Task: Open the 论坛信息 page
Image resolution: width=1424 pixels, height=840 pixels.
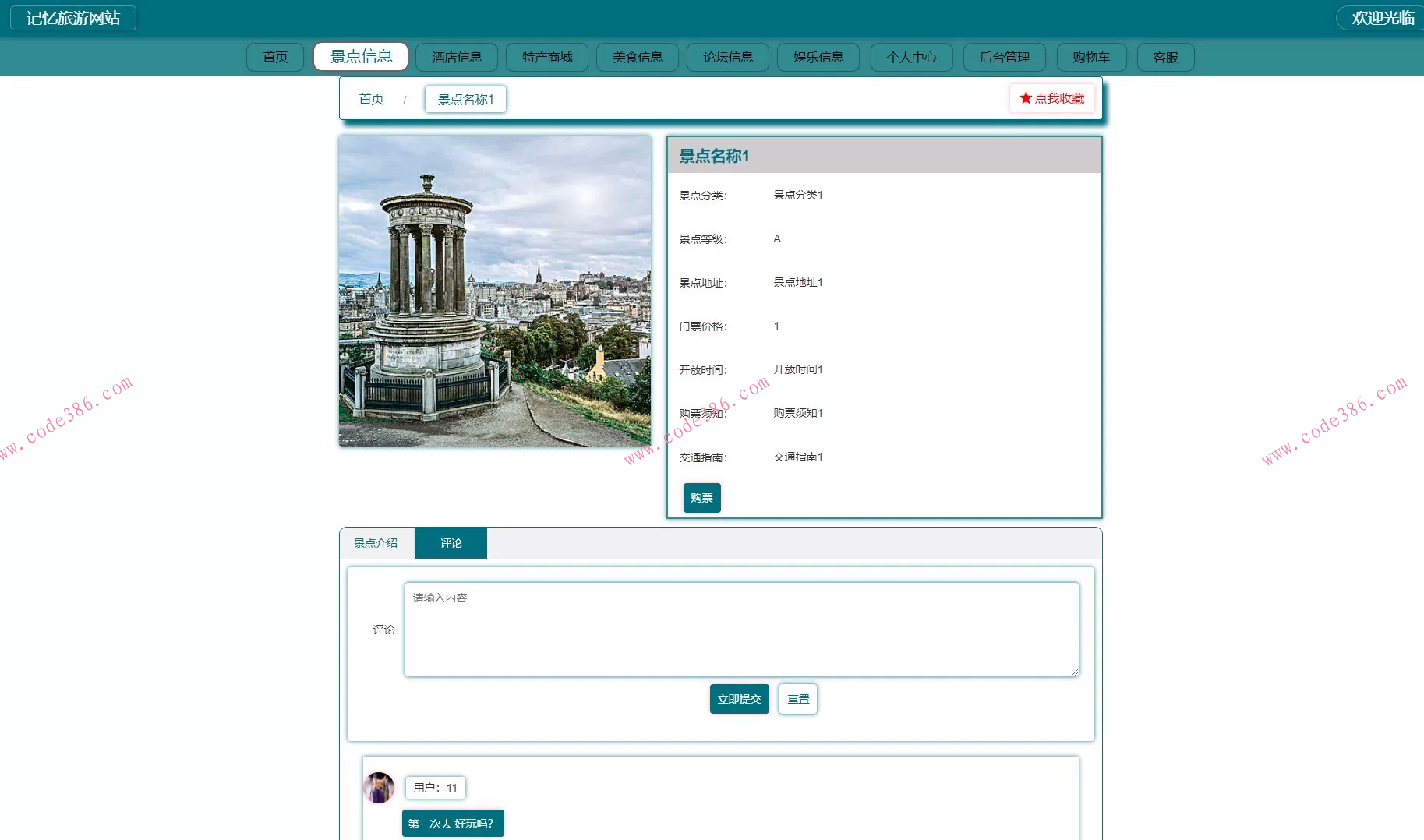Action: (728, 57)
